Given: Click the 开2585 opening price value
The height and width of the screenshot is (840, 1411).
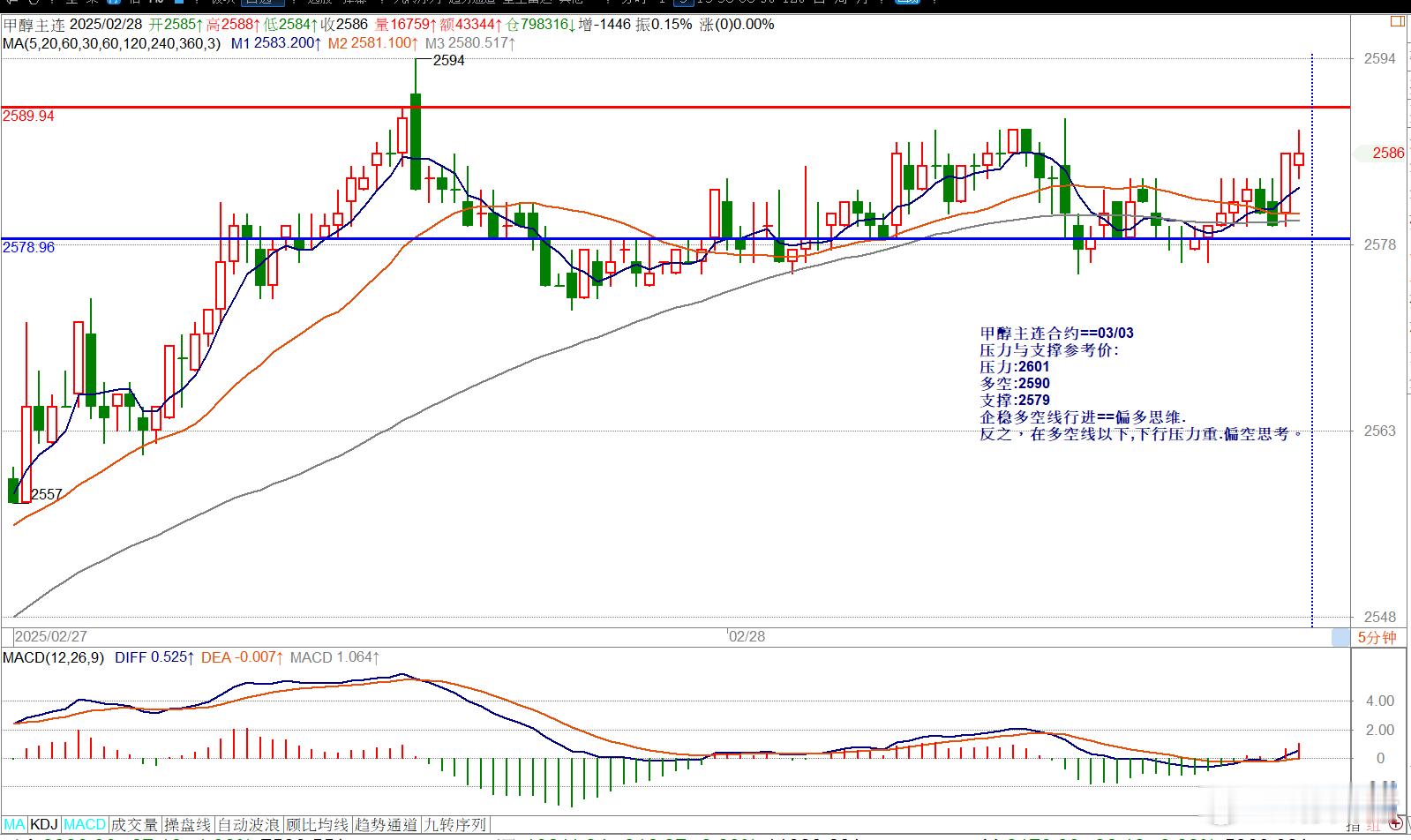Looking at the screenshot, I should pos(176,25).
